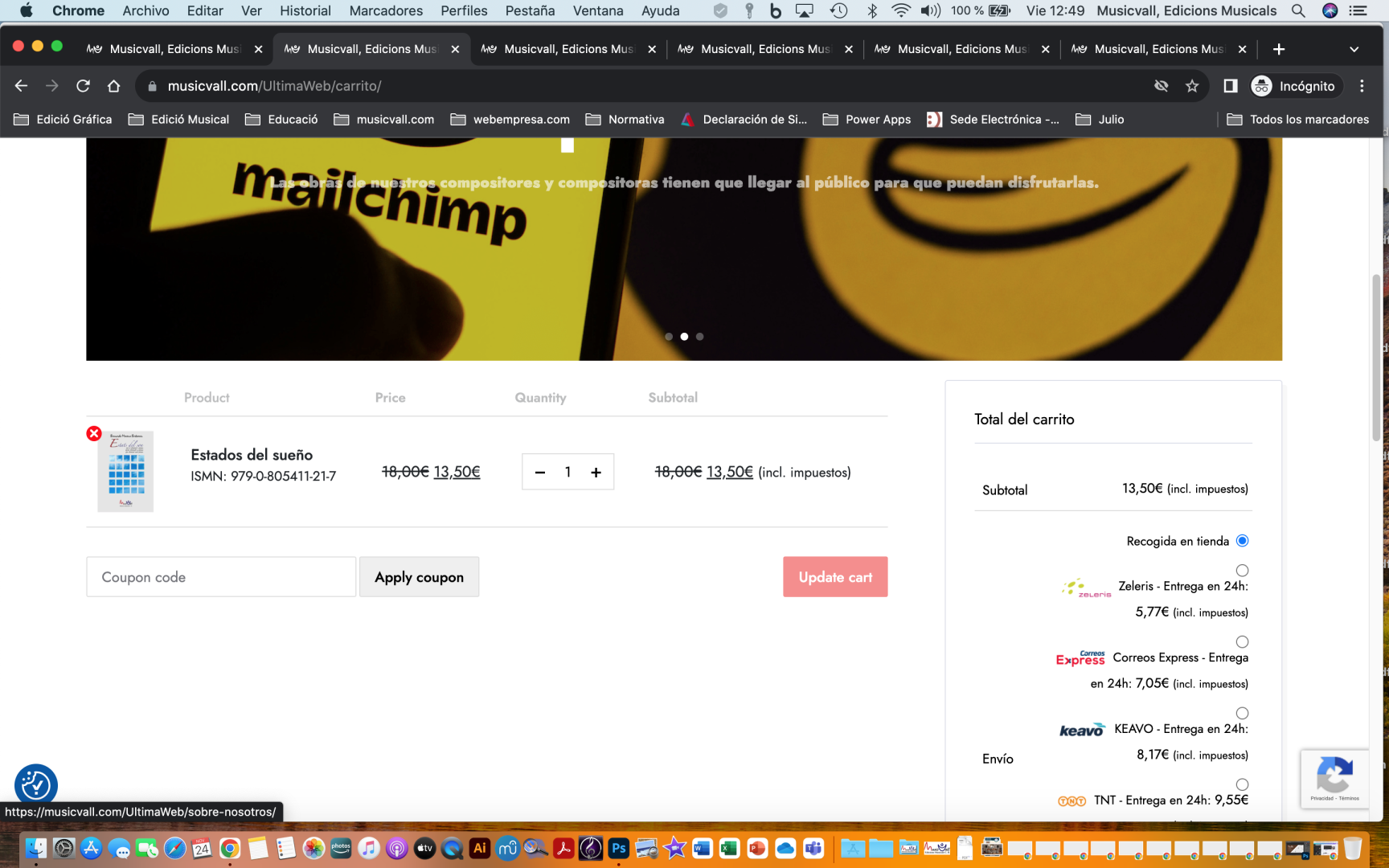
Task: Click the quantity value field
Action: 567,473
